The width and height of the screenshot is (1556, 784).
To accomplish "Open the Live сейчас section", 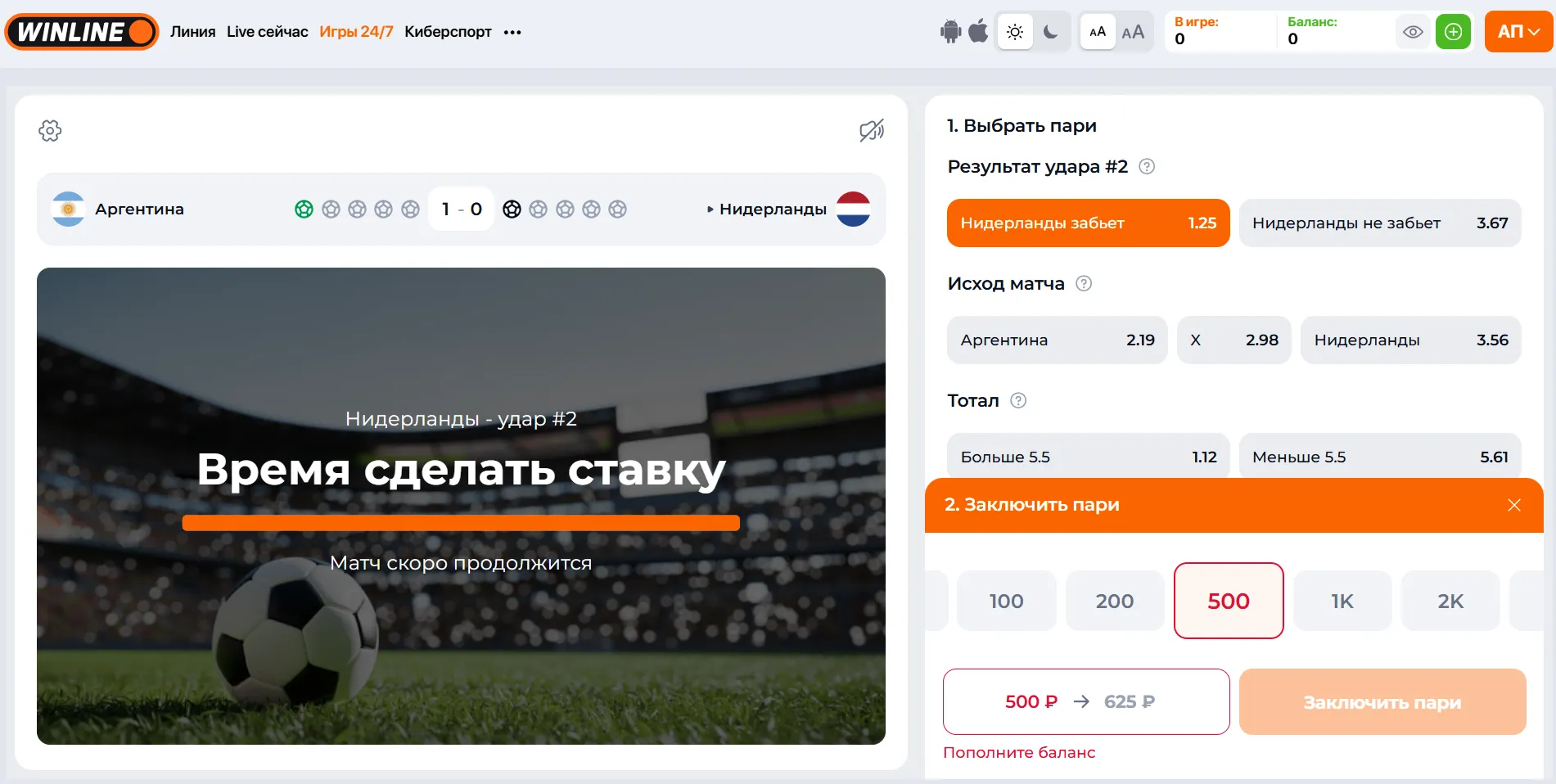I will click(x=267, y=32).
